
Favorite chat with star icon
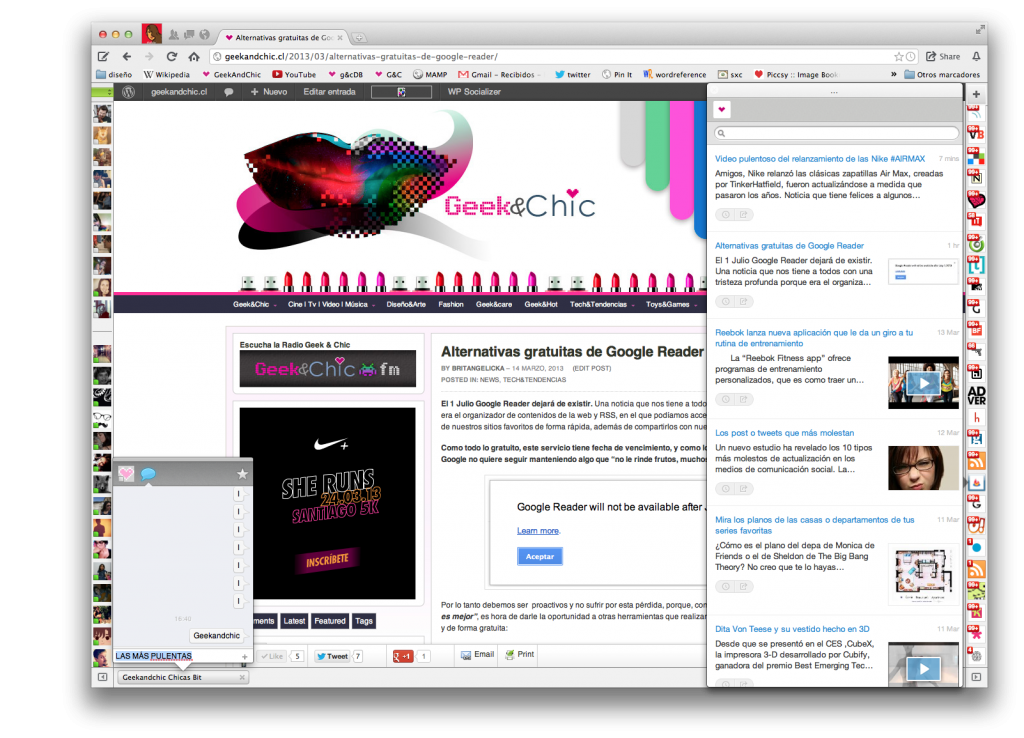coord(242,474)
